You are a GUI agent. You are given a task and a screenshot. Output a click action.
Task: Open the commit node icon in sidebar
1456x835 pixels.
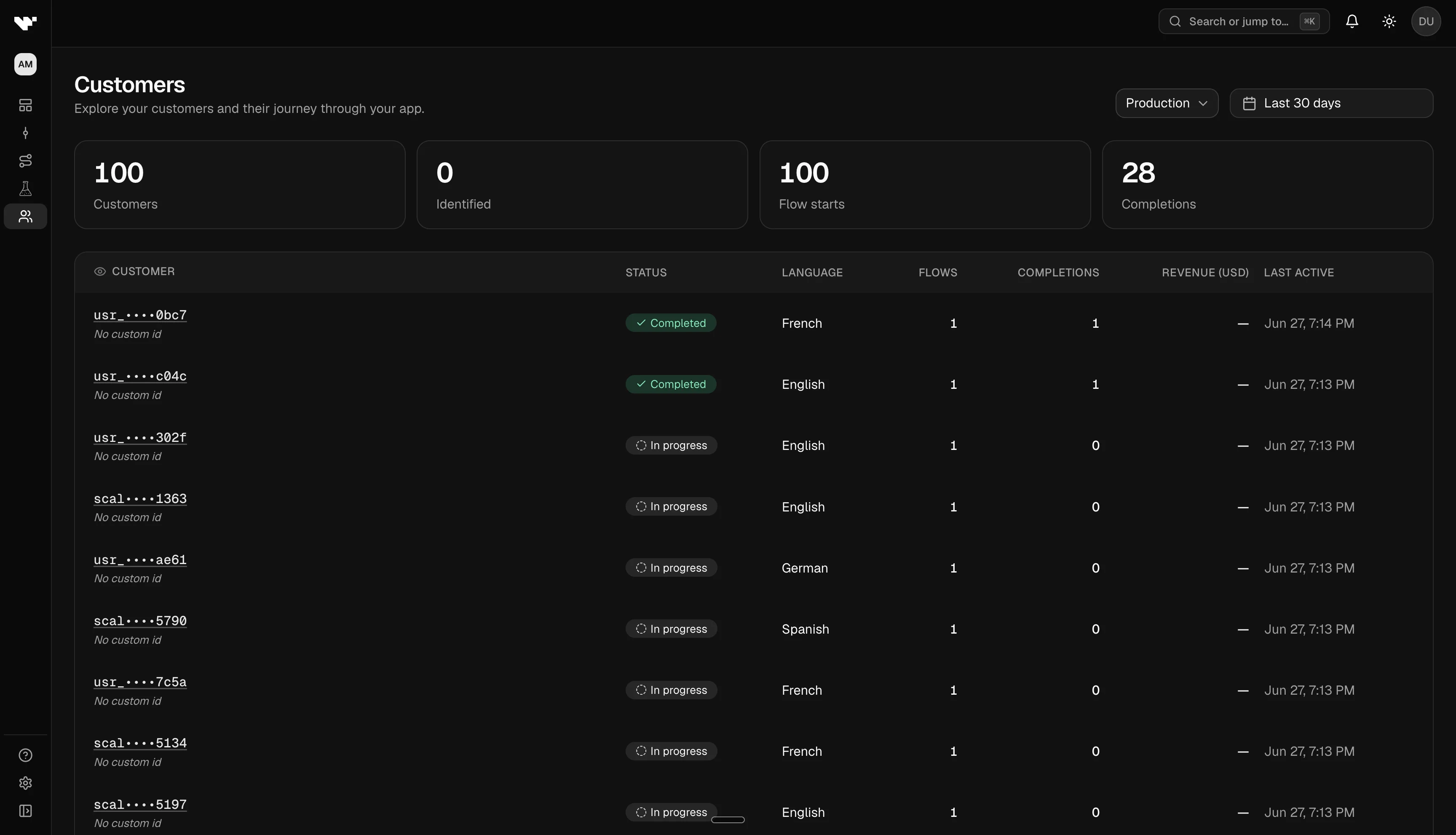tap(25, 133)
